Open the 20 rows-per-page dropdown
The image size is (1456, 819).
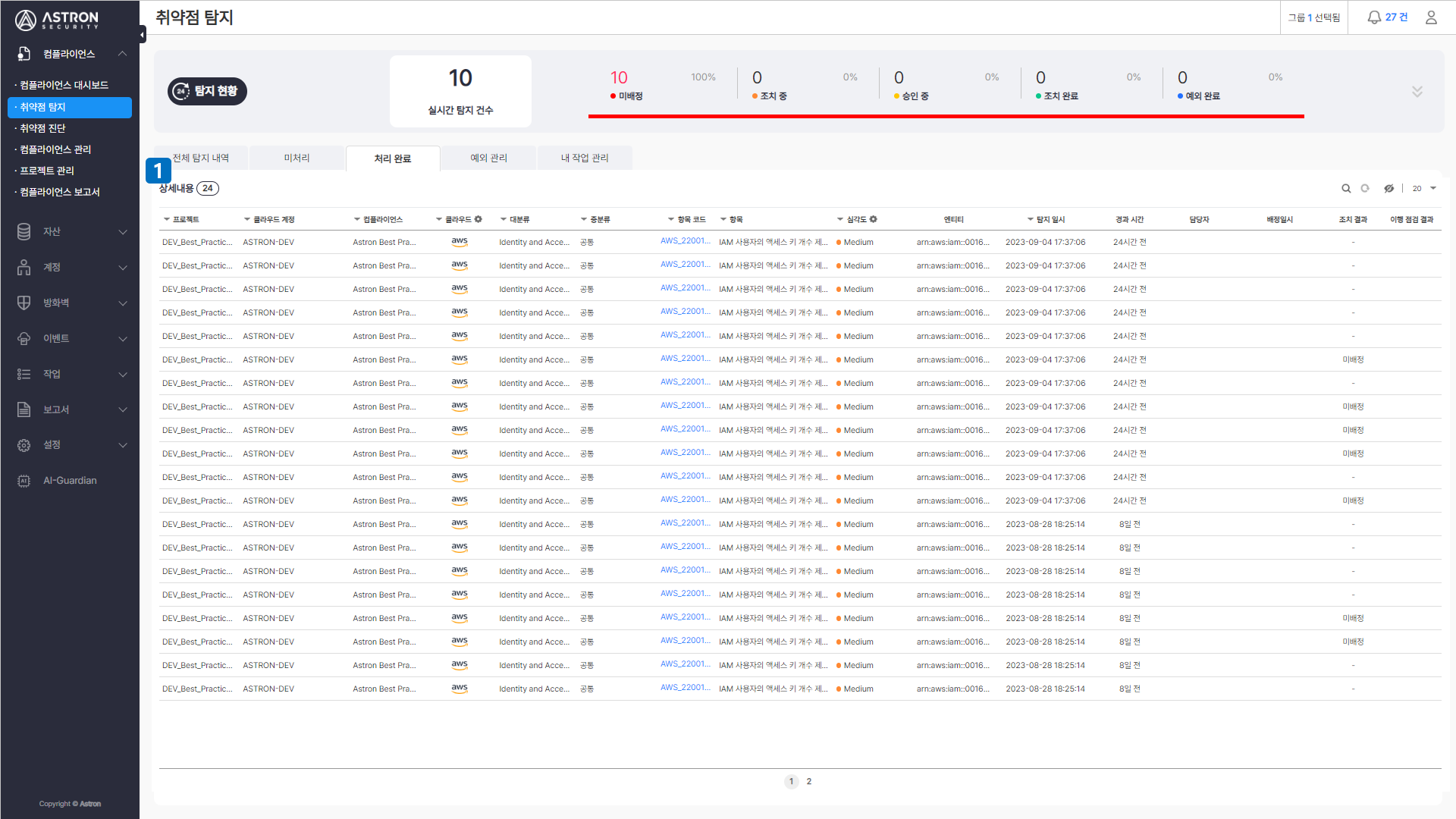click(1425, 189)
